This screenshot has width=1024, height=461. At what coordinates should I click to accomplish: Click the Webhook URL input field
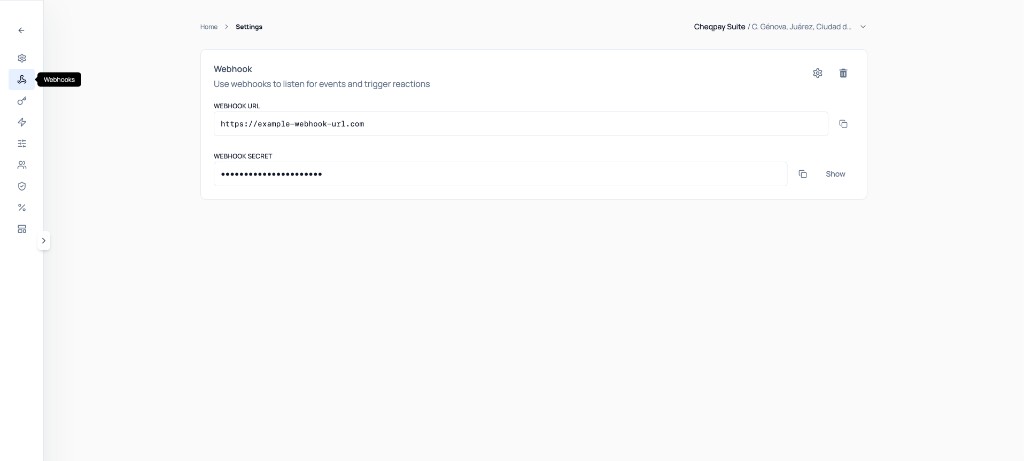(x=521, y=123)
